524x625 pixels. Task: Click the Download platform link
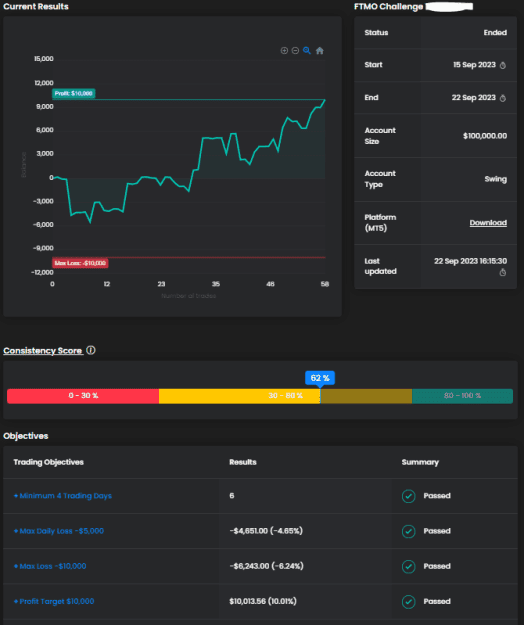pos(488,223)
